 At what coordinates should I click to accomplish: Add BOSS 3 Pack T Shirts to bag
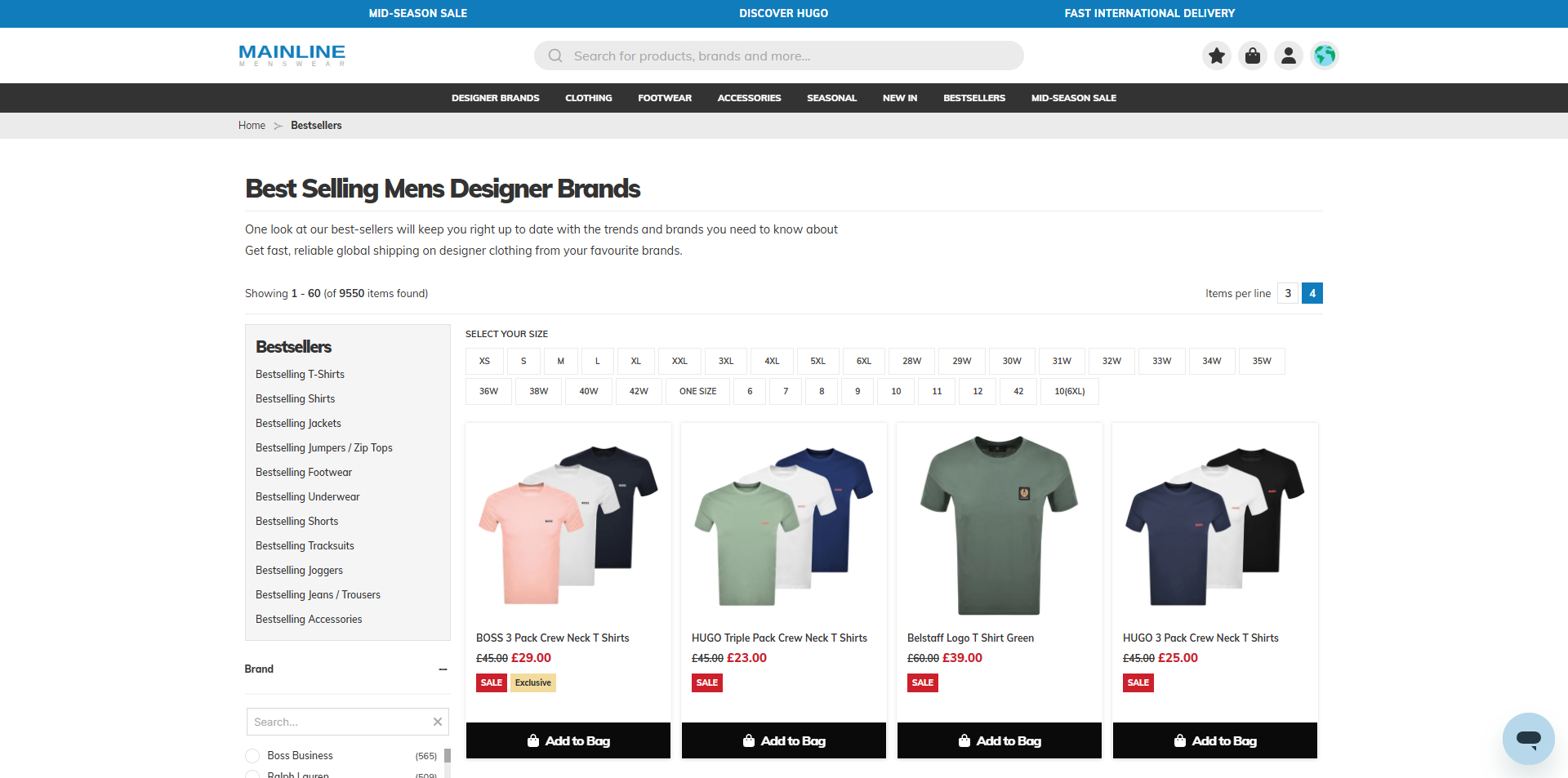point(568,740)
